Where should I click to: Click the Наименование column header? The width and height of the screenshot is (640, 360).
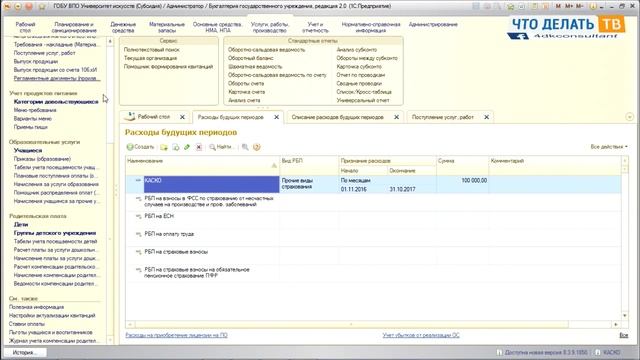coord(202,165)
